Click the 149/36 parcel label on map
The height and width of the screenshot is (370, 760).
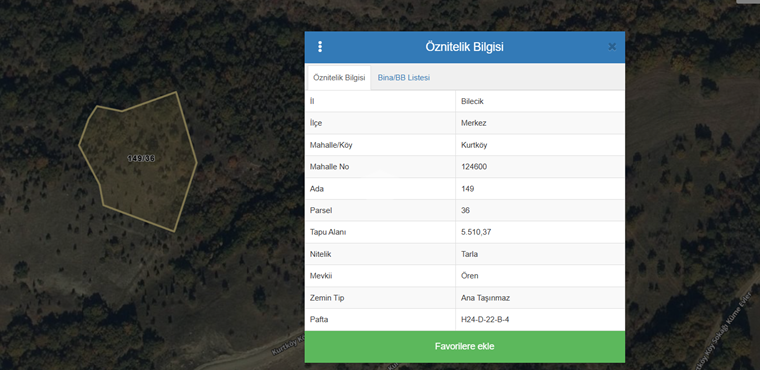(x=141, y=159)
